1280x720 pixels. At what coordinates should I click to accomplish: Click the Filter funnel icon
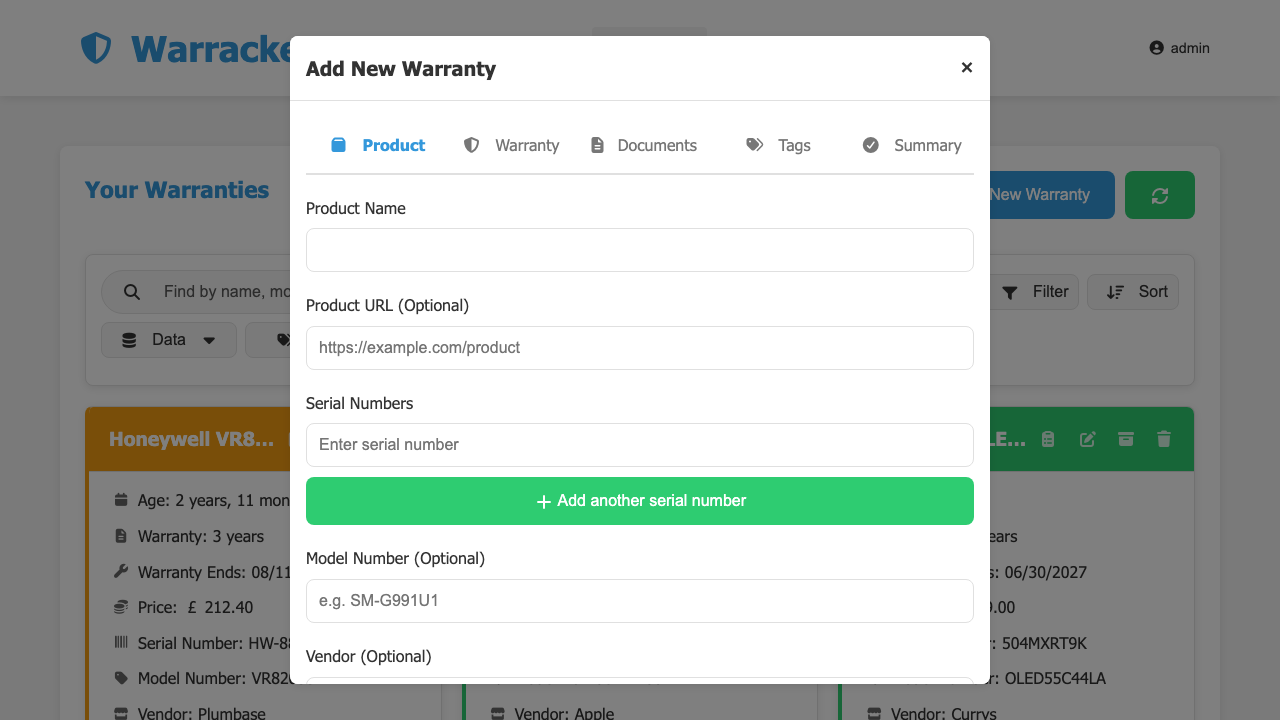point(1010,292)
